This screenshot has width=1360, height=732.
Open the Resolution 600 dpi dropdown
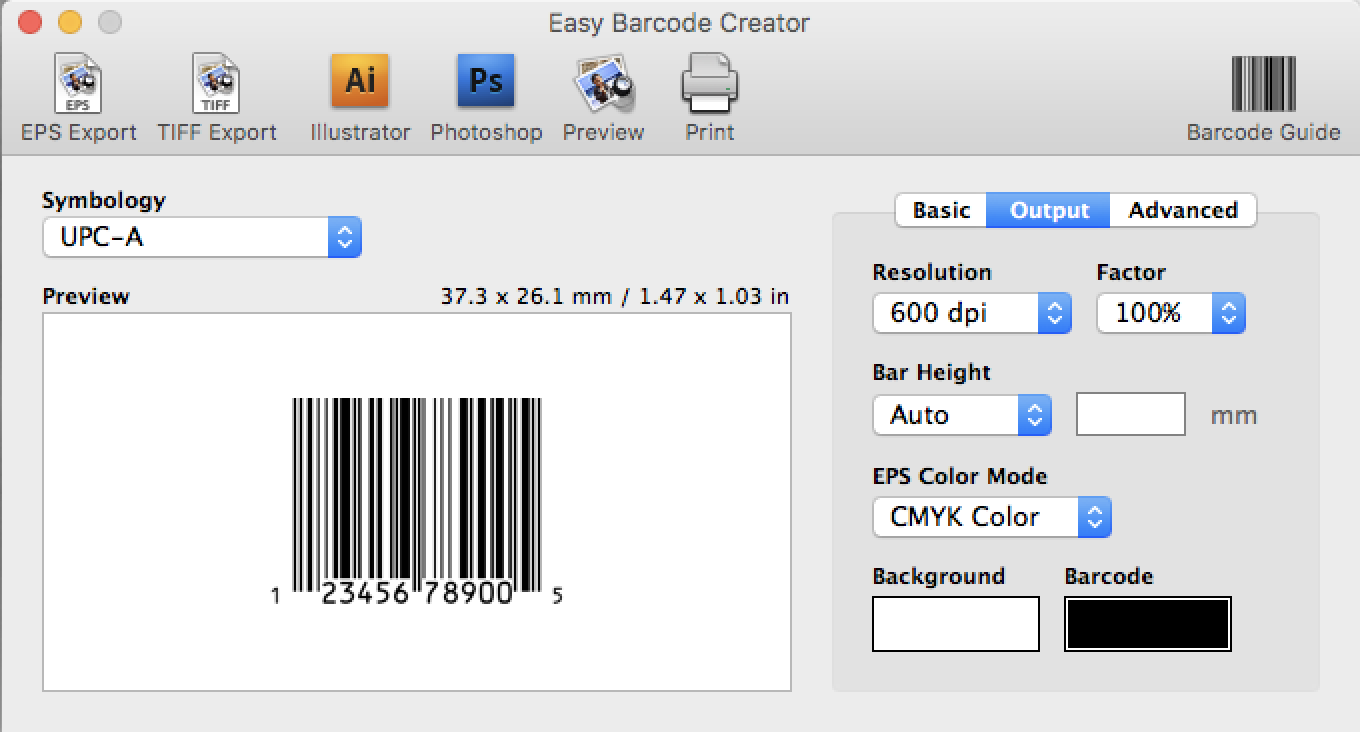(971, 314)
